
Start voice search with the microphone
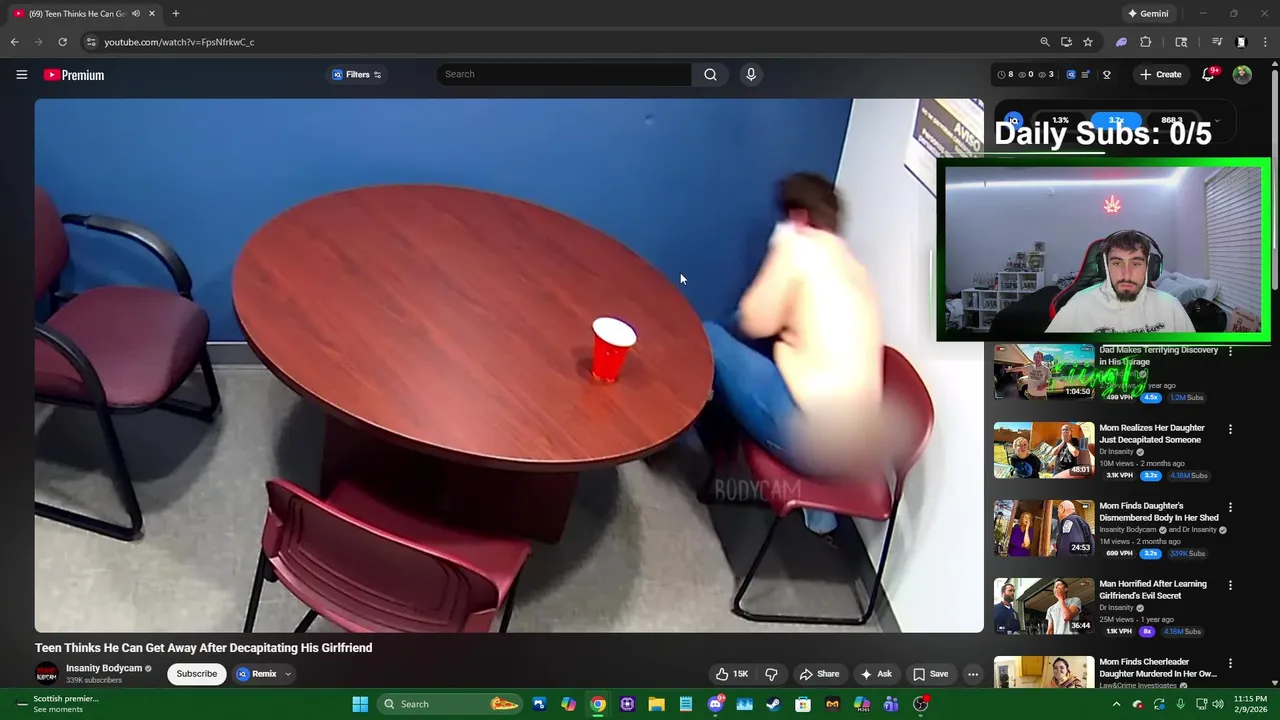click(751, 74)
